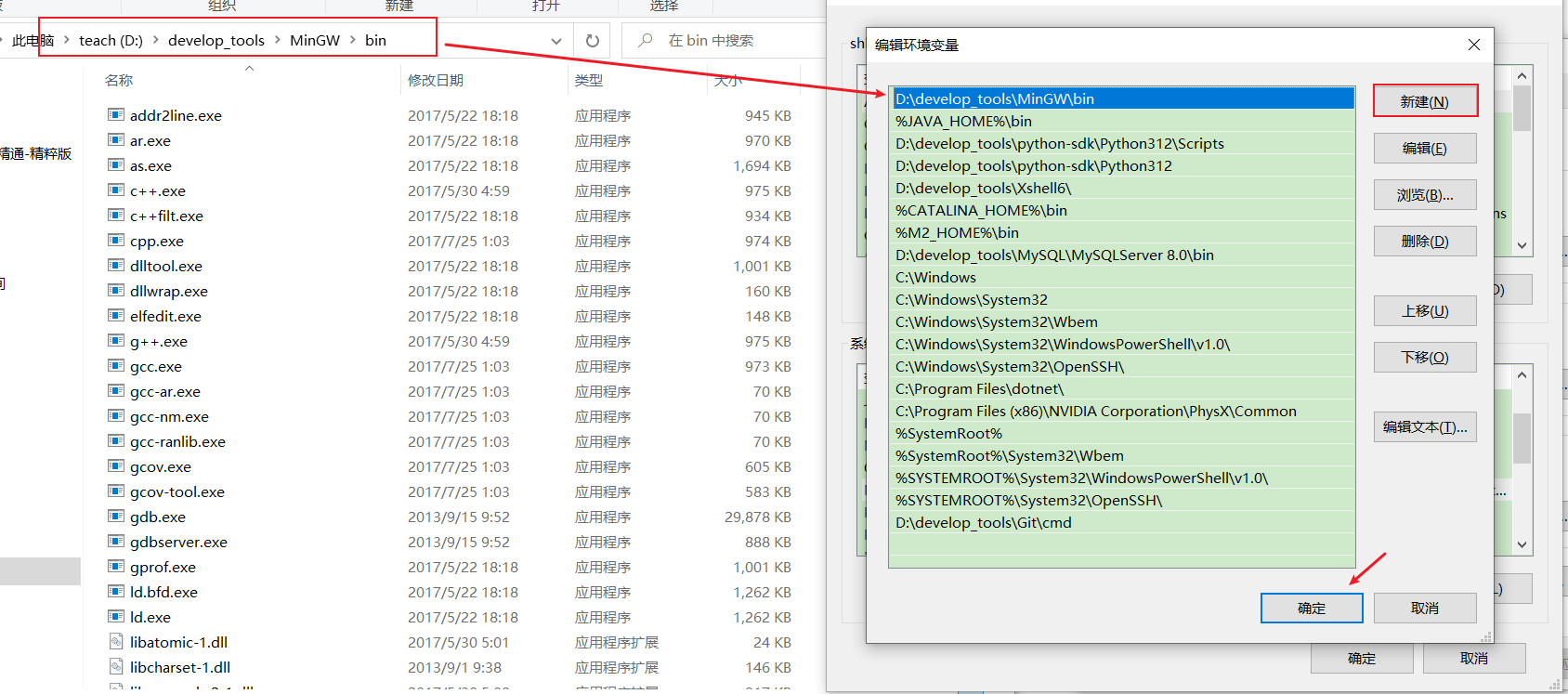The image size is (1568, 694).
Task: Click the g++.exe file icon
Action: [x=116, y=341]
